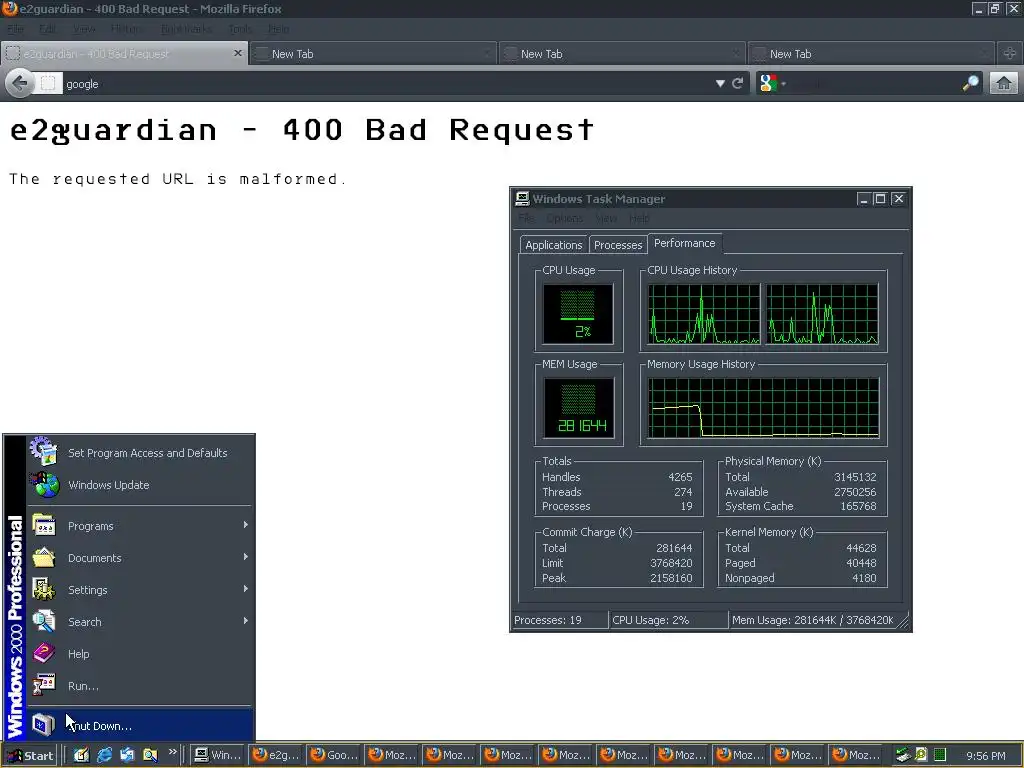This screenshot has width=1024, height=768.
Task: Switch to Applications tab in Task Manager
Action: tap(553, 245)
